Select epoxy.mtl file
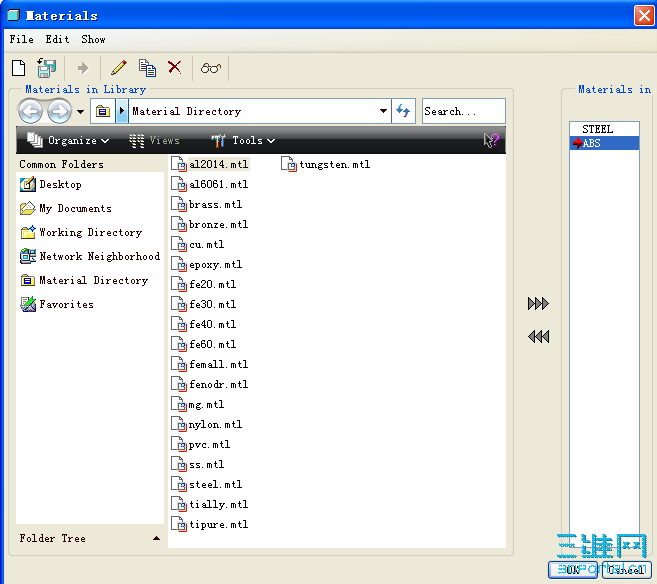 coord(207,264)
